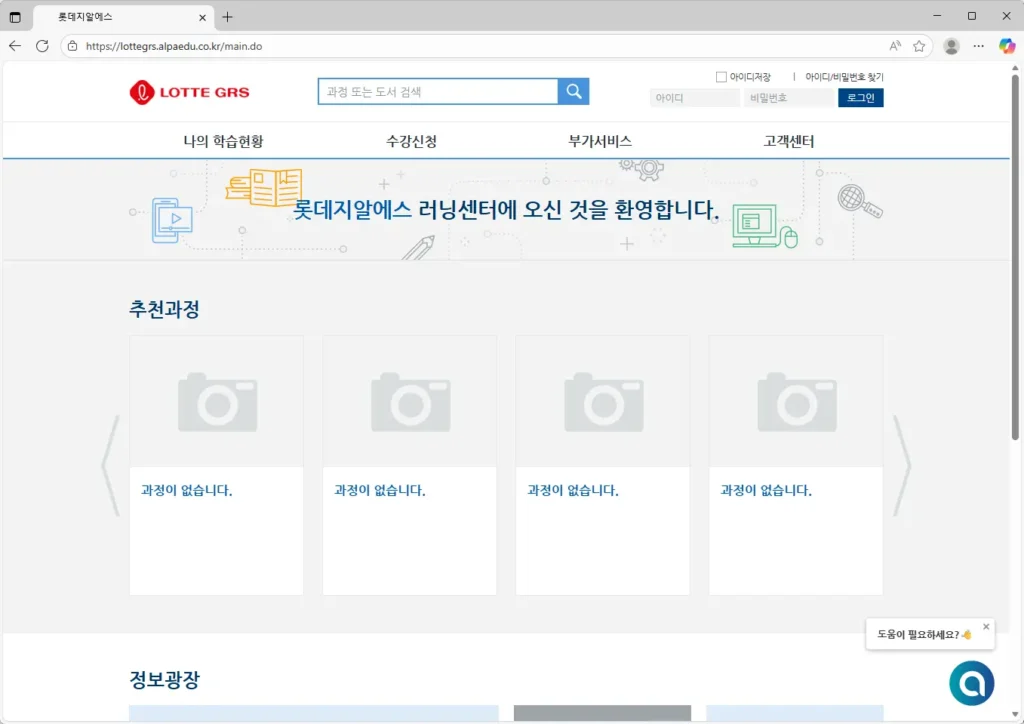
Task: View site information lock icon
Action: click(72, 46)
